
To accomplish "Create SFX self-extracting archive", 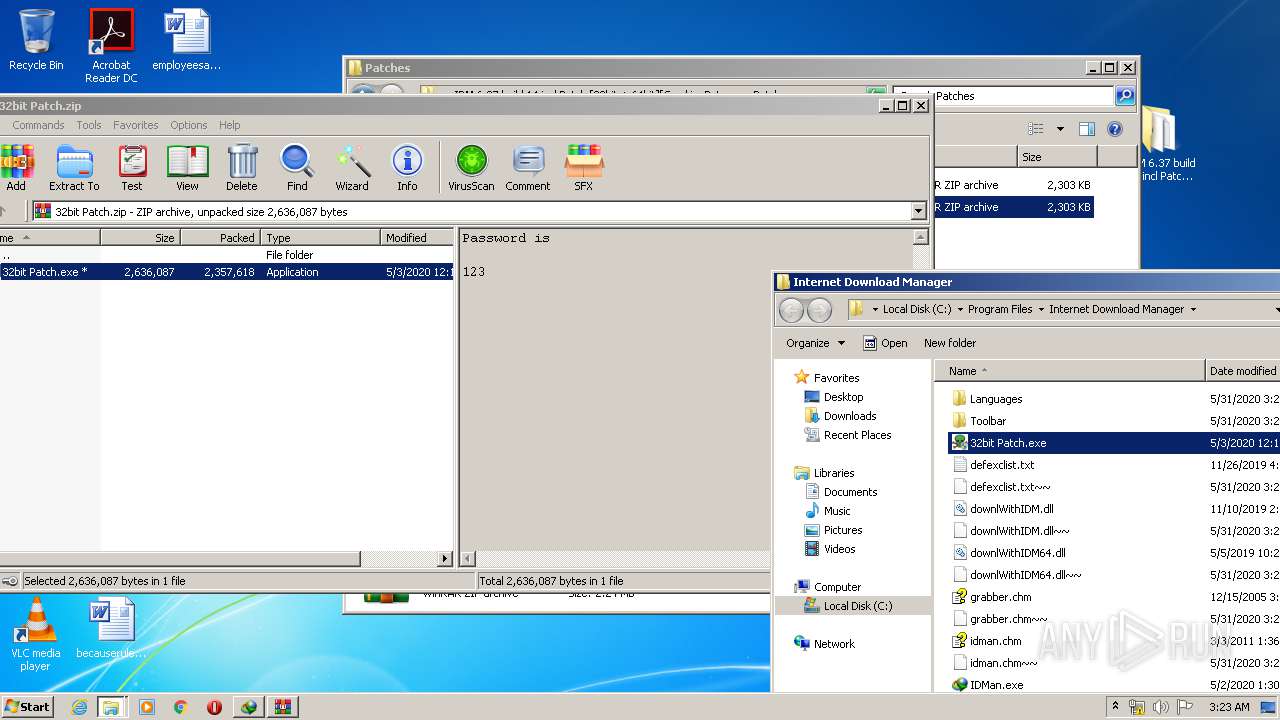I will pos(584,167).
